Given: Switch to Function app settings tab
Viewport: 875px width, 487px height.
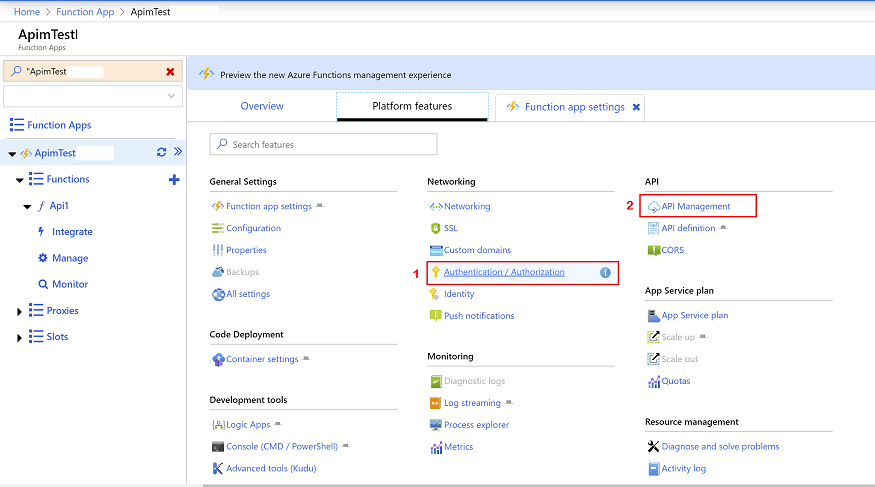Looking at the screenshot, I should (x=574, y=107).
